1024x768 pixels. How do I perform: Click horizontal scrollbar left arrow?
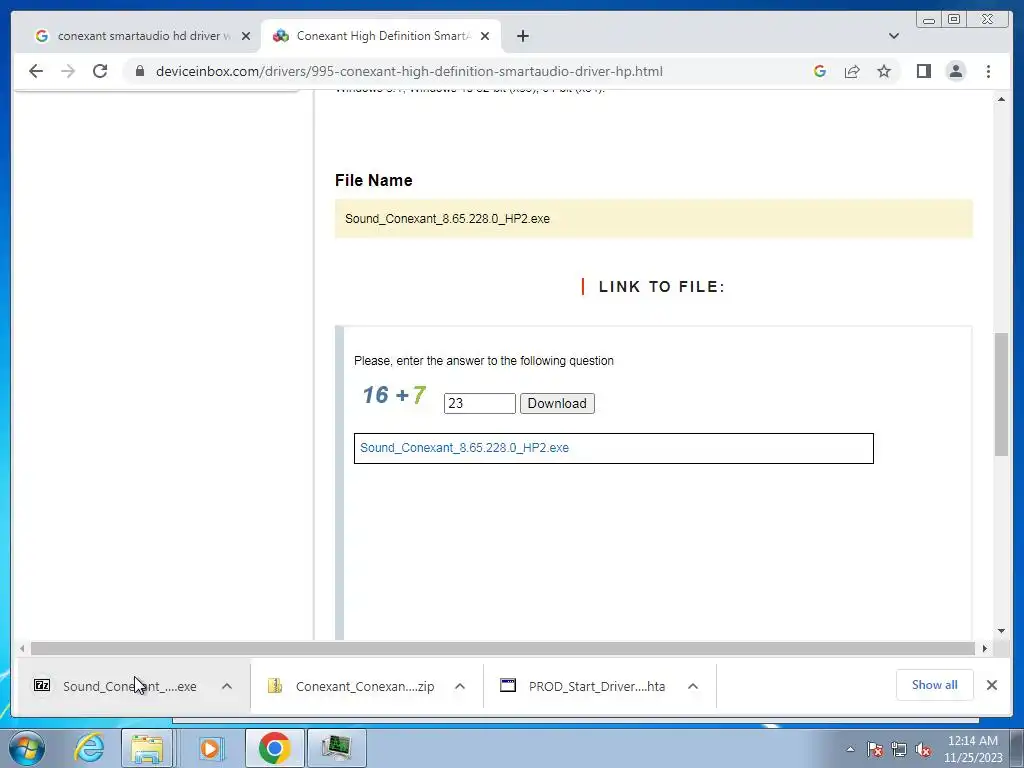pyautogui.click(x=22, y=648)
